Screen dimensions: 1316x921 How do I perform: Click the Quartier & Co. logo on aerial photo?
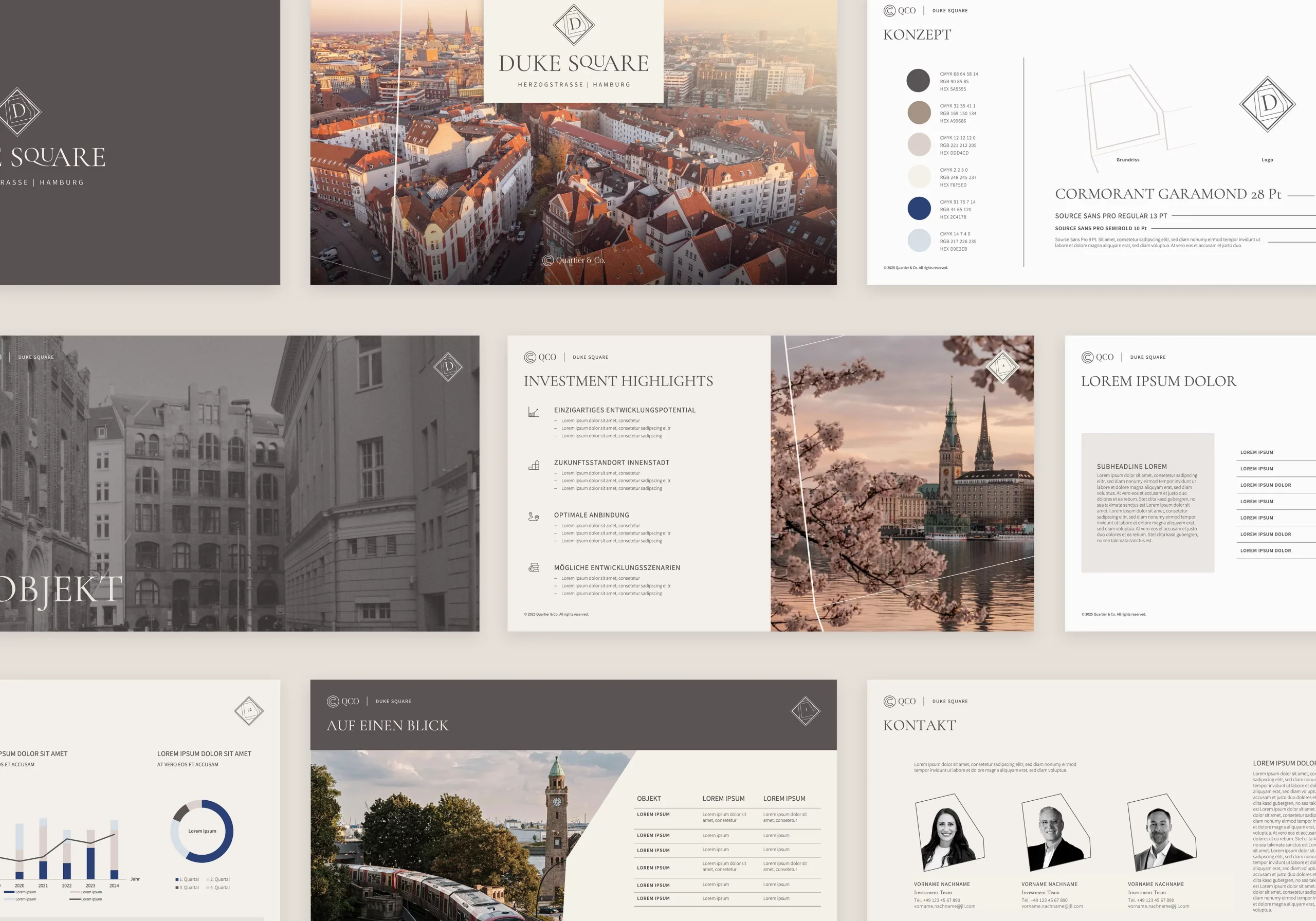tap(574, 260)
